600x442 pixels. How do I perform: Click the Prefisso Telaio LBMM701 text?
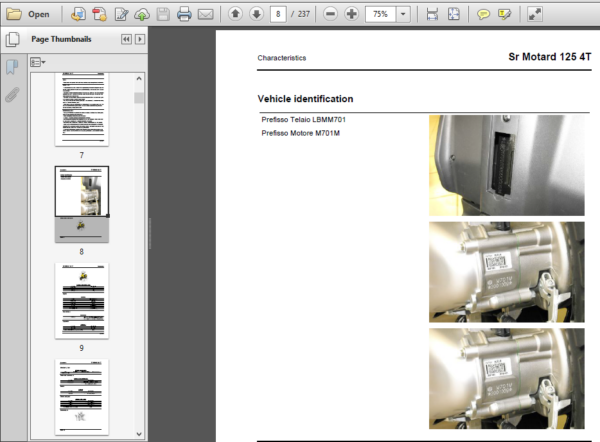coord(303,120)
